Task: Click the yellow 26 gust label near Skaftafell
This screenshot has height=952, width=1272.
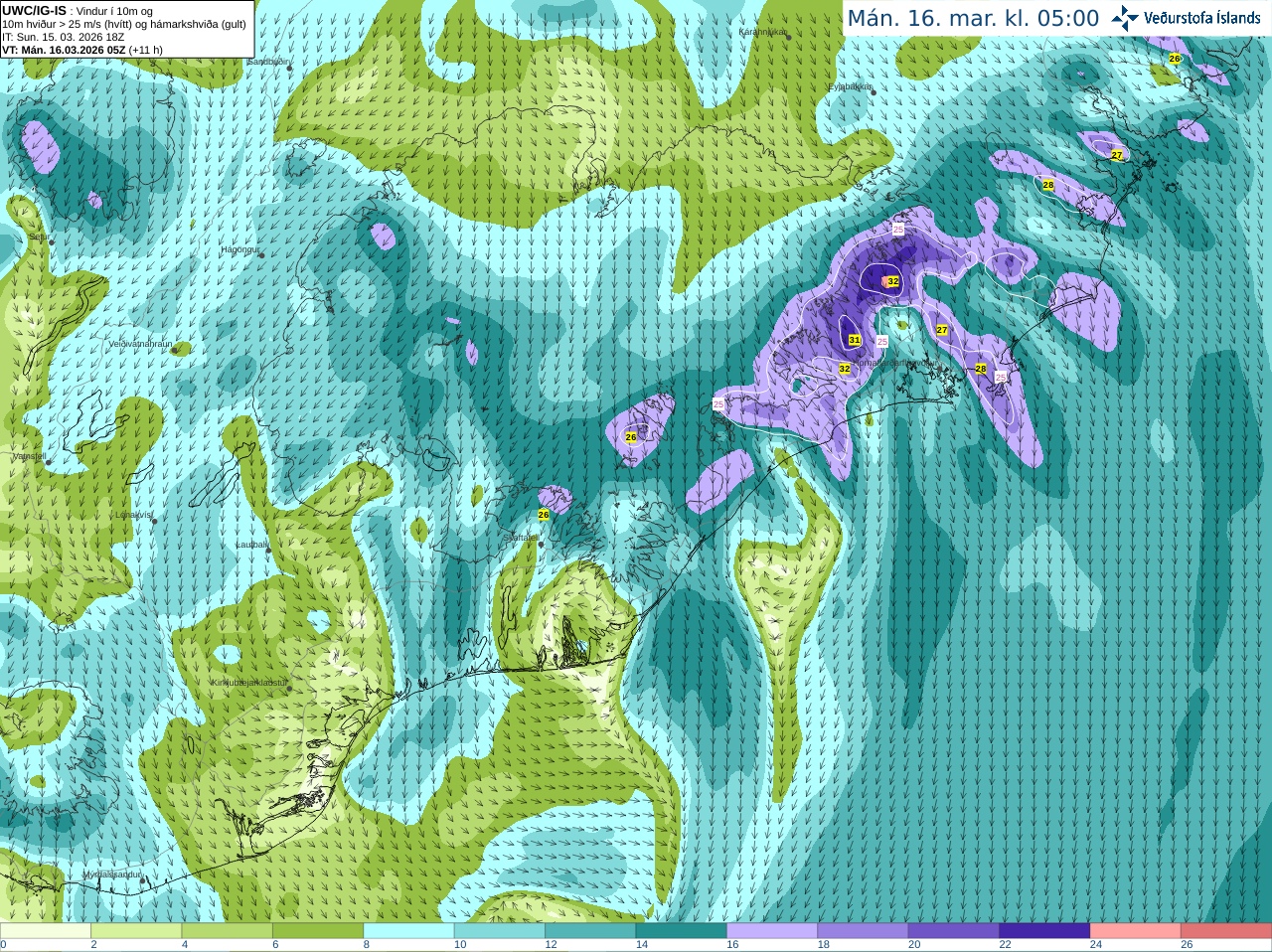Action: (543, 515)
